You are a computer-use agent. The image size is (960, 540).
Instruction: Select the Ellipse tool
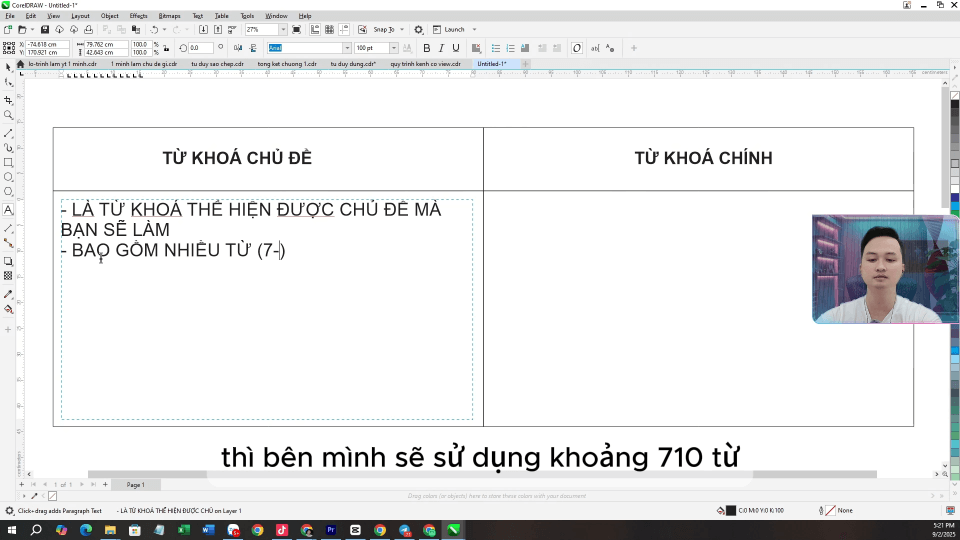(8, 177)
